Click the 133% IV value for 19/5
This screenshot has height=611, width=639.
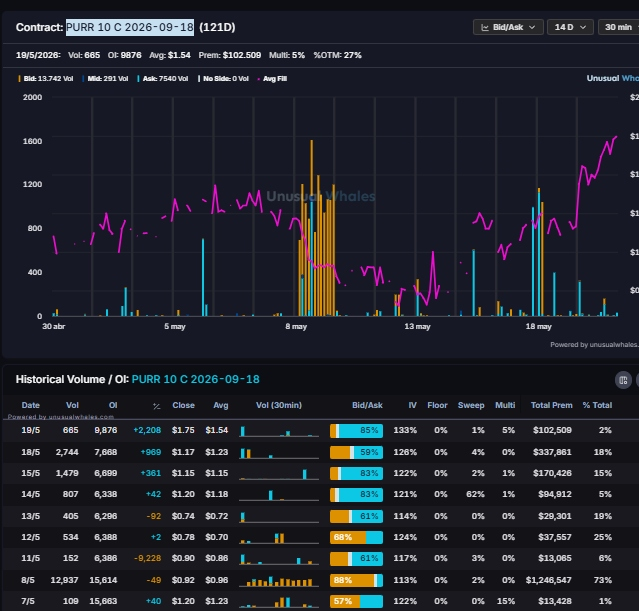tap(405, 430)
